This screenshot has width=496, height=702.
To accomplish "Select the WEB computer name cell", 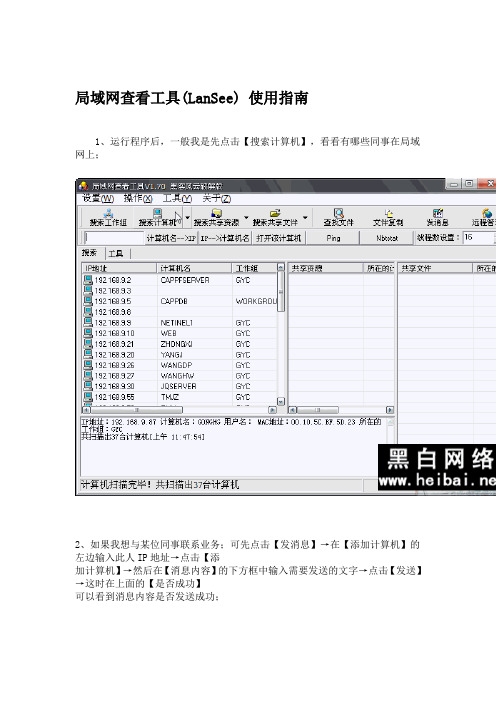I will click(168, 334).
